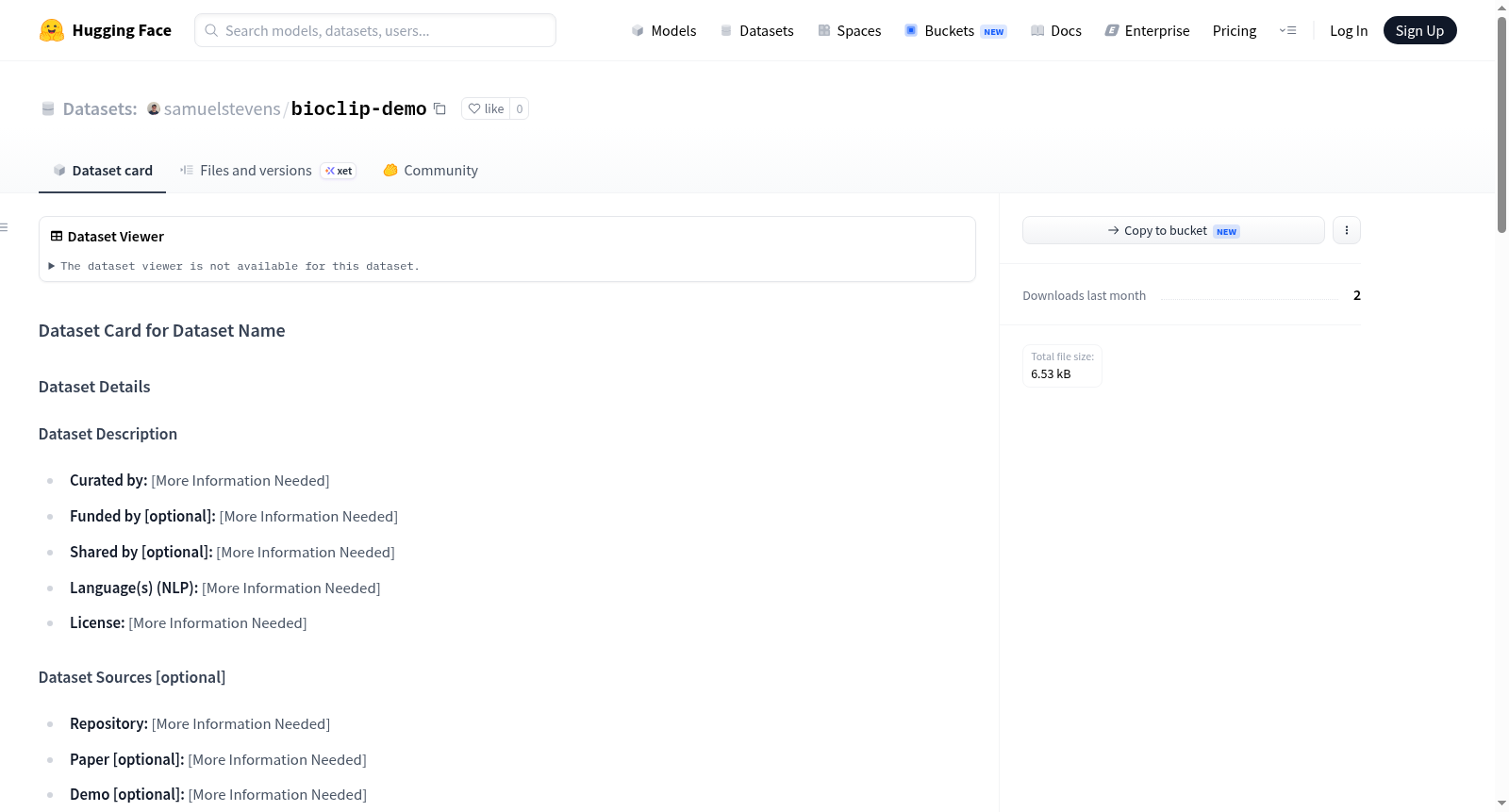The height and width of the screenshot is (812, 1509).
Task: Open Docs in the top navigation
Action: [x=1056, y=30]
